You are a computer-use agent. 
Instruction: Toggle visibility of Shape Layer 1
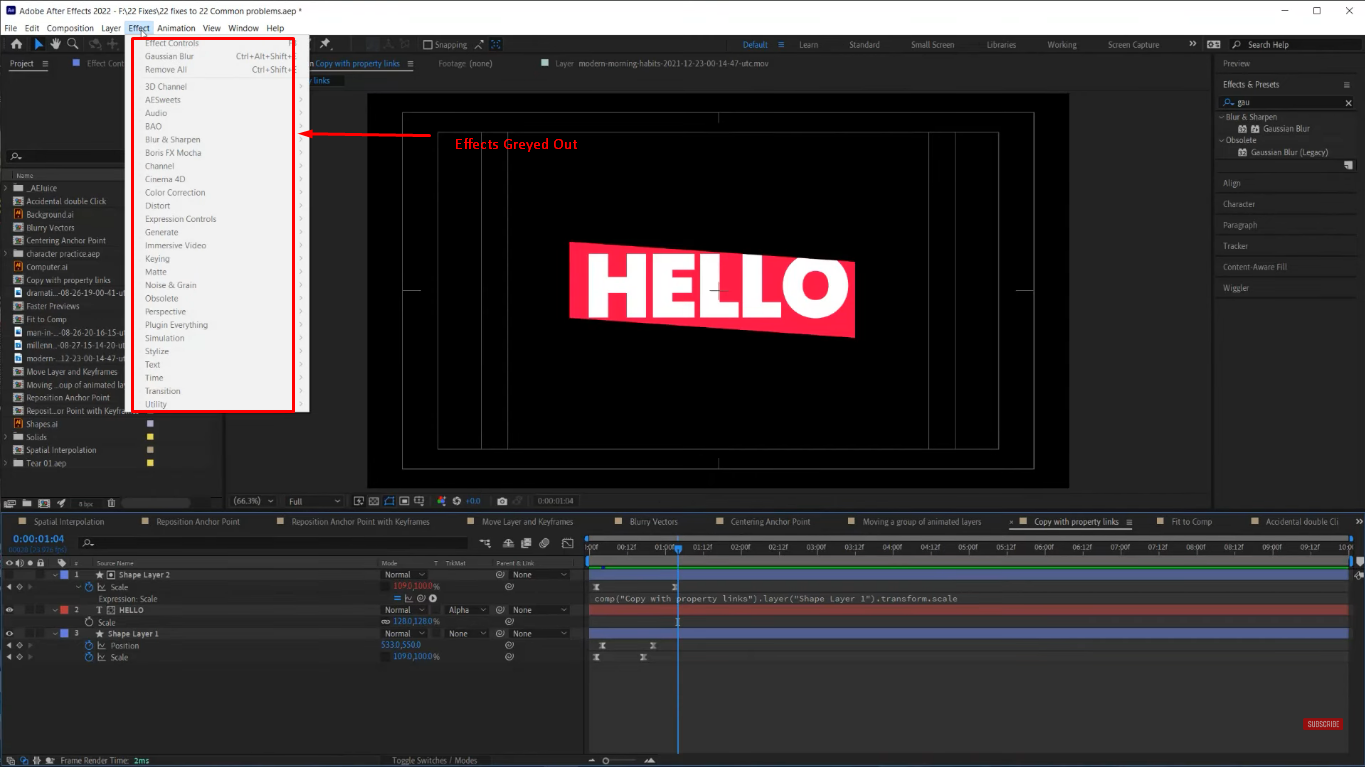click(10, 633)
